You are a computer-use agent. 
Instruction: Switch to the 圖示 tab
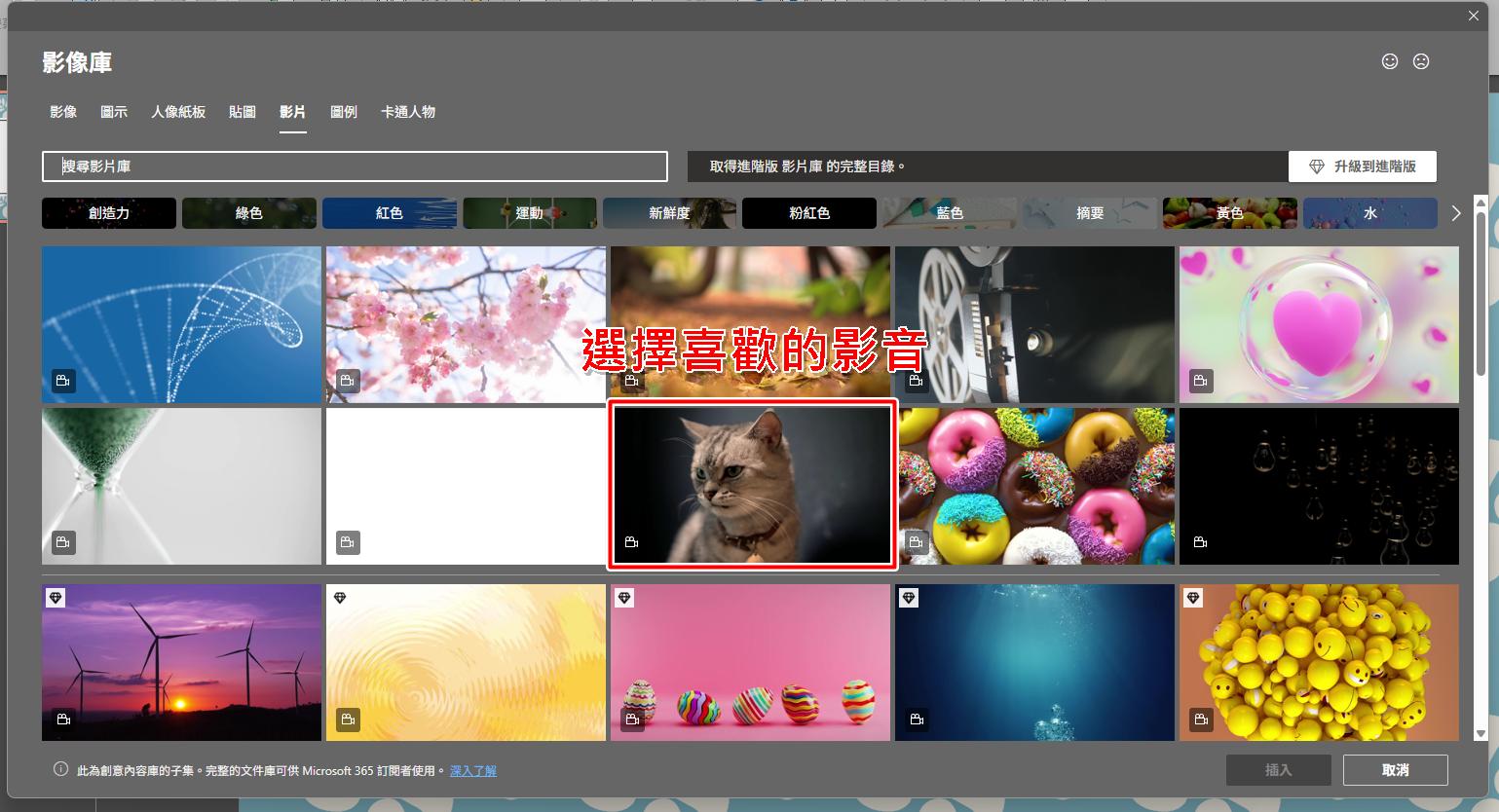tap(114, 112)
